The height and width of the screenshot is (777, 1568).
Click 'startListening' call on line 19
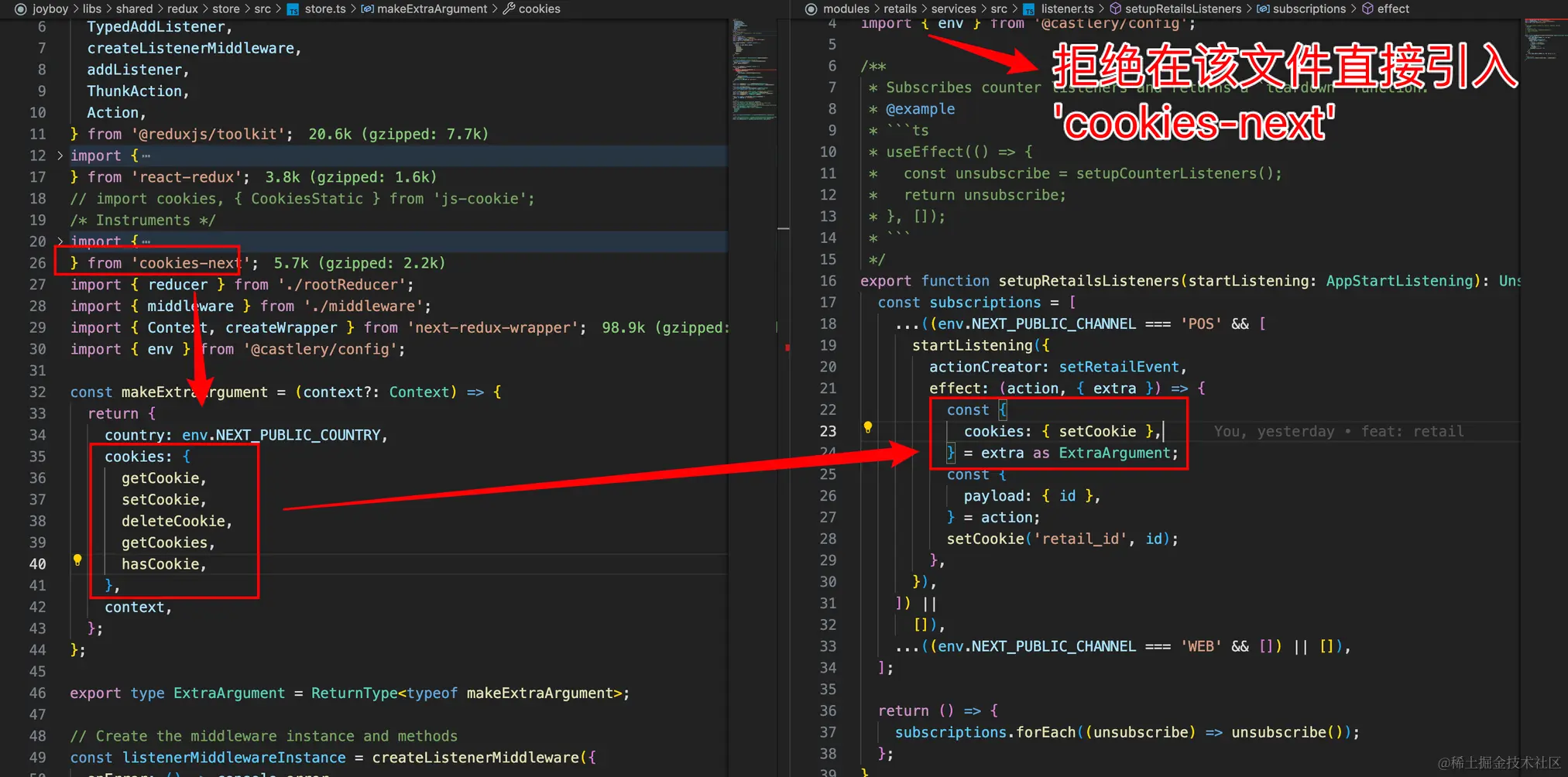pyautogui.click(x=973, y=345)
